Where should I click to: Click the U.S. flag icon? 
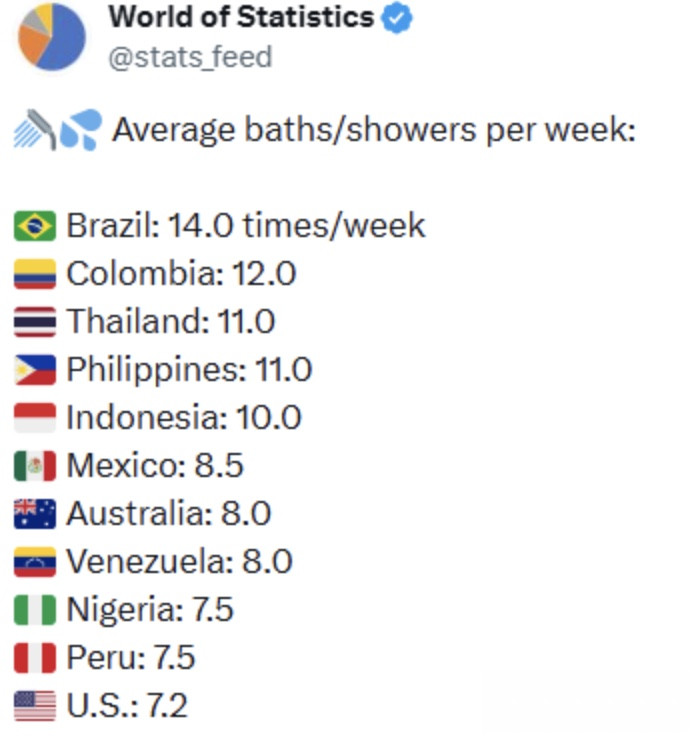35,706
